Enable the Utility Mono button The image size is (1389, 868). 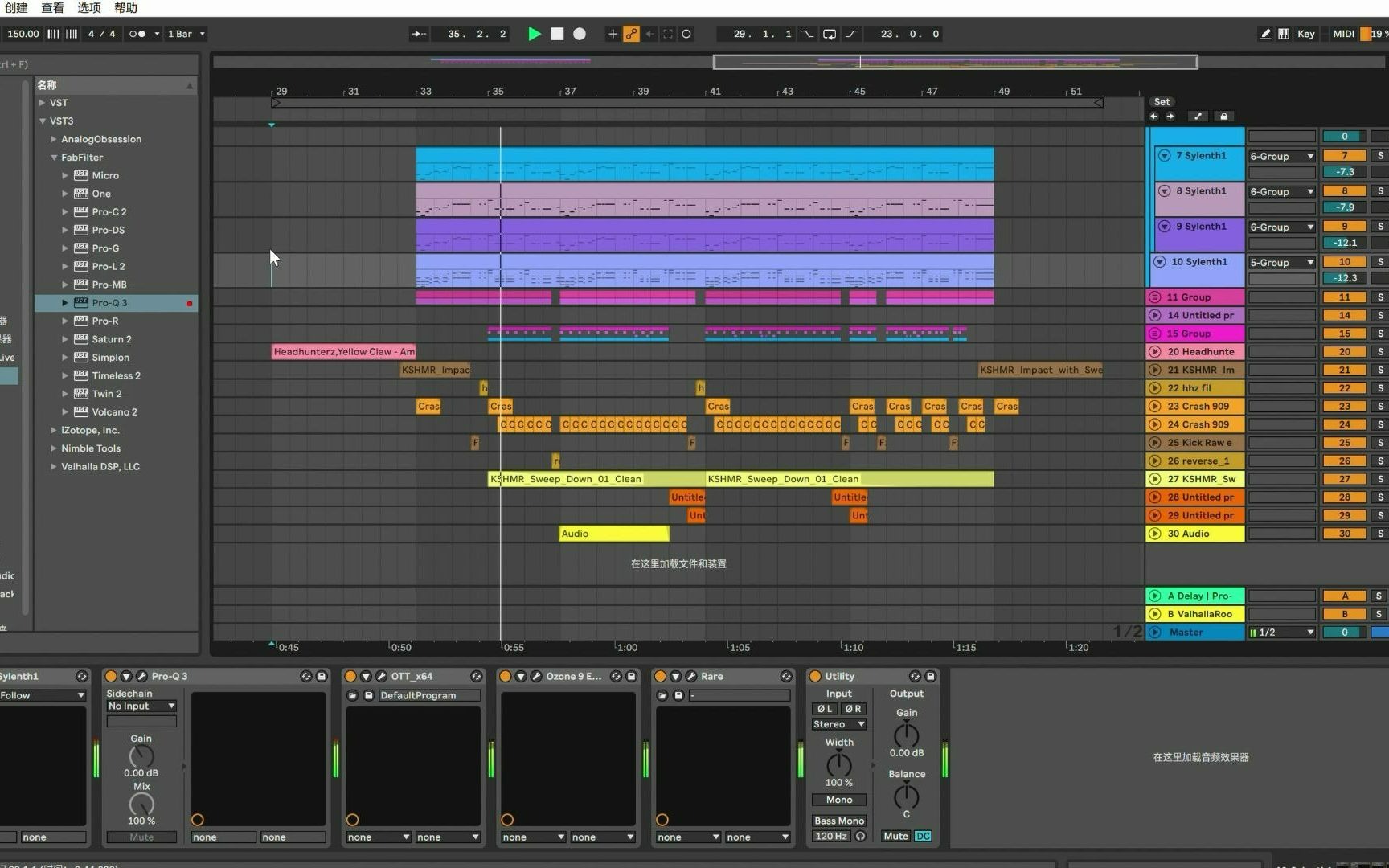tap(838, 800)
